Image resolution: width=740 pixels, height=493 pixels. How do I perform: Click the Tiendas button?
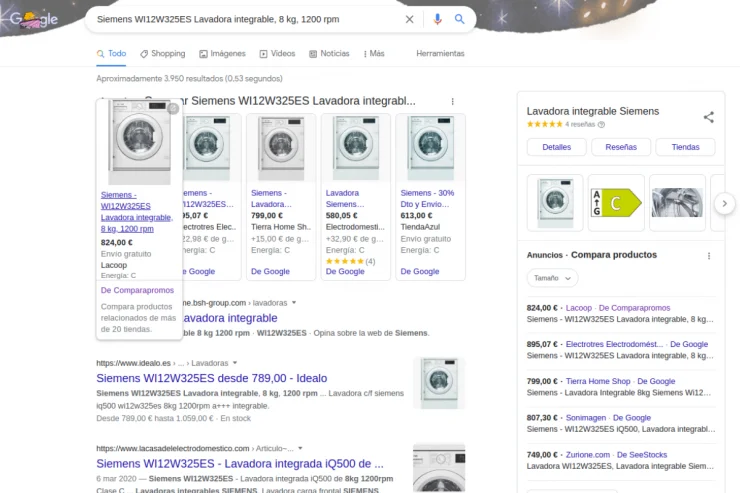point(685,147)
